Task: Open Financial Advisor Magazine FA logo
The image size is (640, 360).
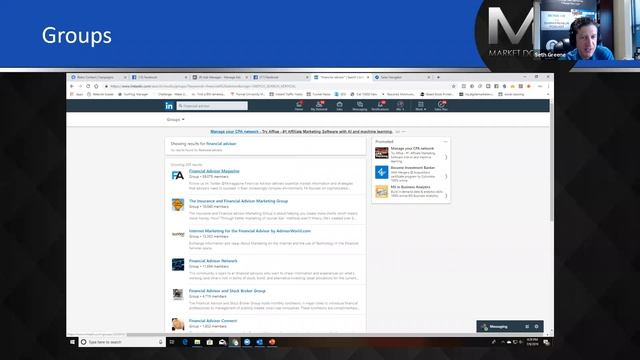Action: (178, 176)
